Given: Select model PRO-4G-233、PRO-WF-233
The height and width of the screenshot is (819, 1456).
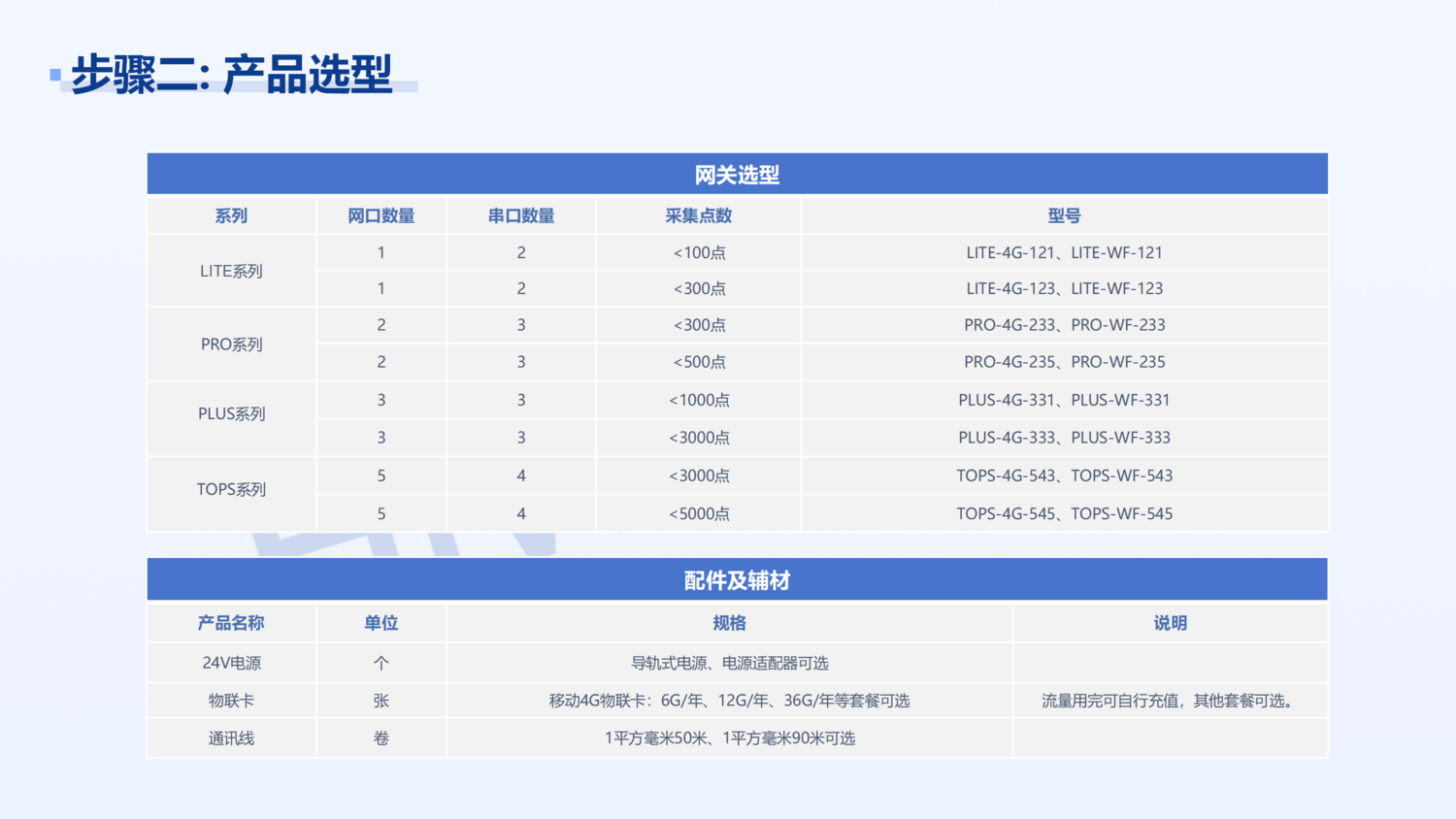Looking at the screenshot, I should [x=1065, y=325].
